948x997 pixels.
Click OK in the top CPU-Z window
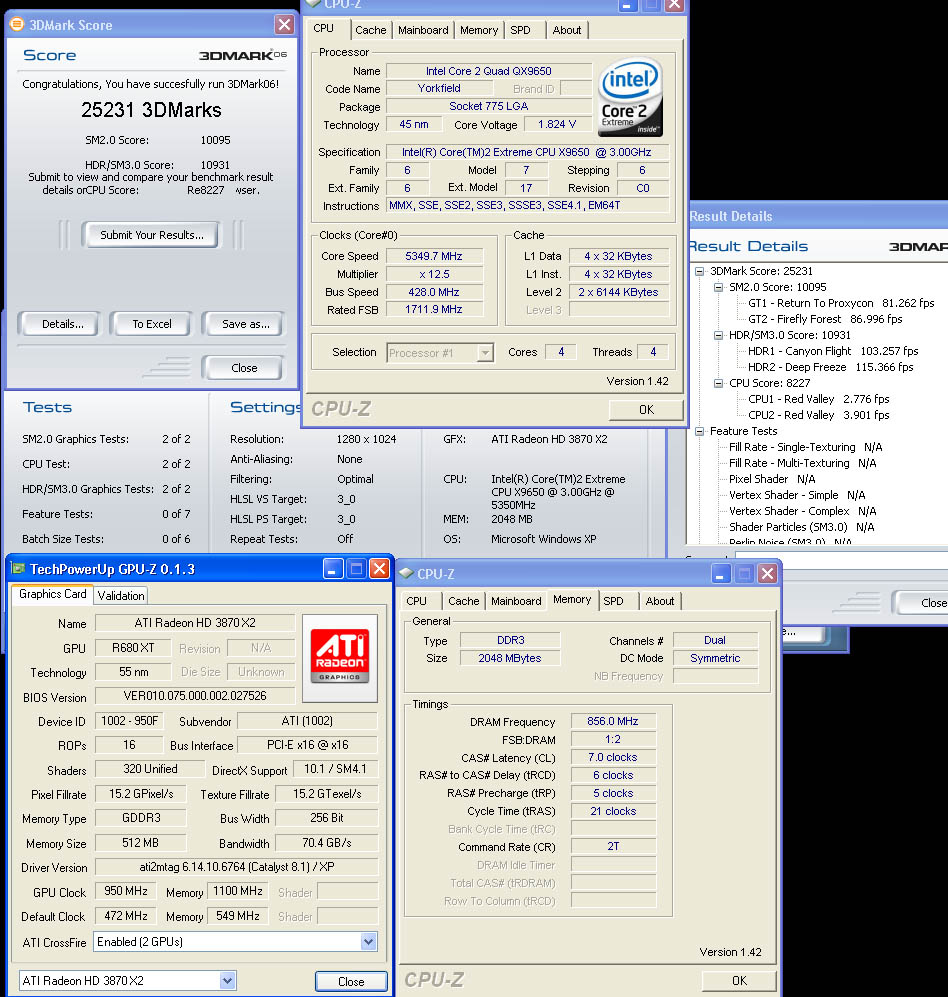click(646, 409)
